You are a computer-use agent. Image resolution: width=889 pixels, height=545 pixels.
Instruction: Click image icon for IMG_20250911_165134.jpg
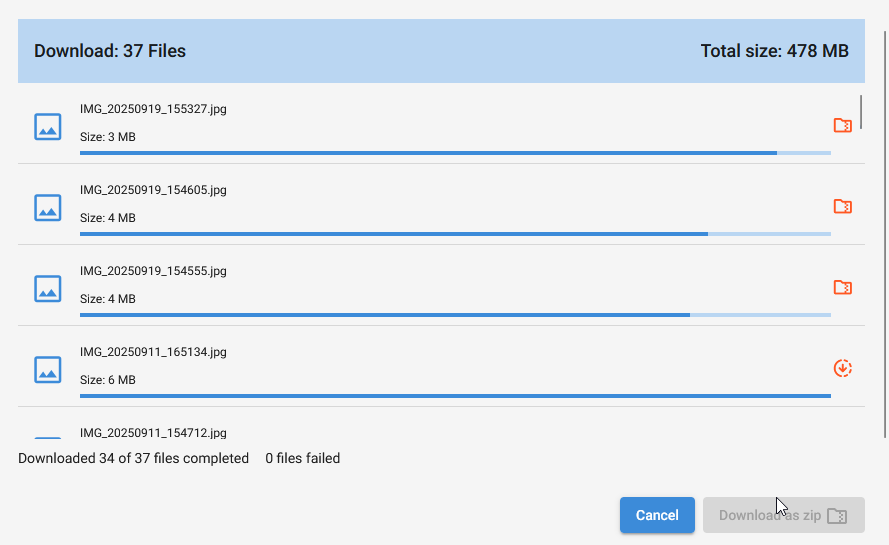click(x=48, y=369)
